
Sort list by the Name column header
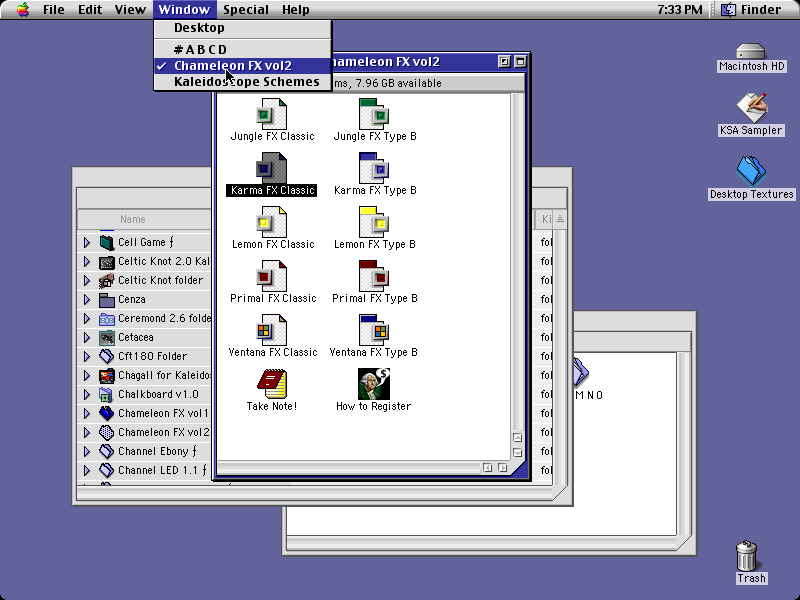point(133,219)
